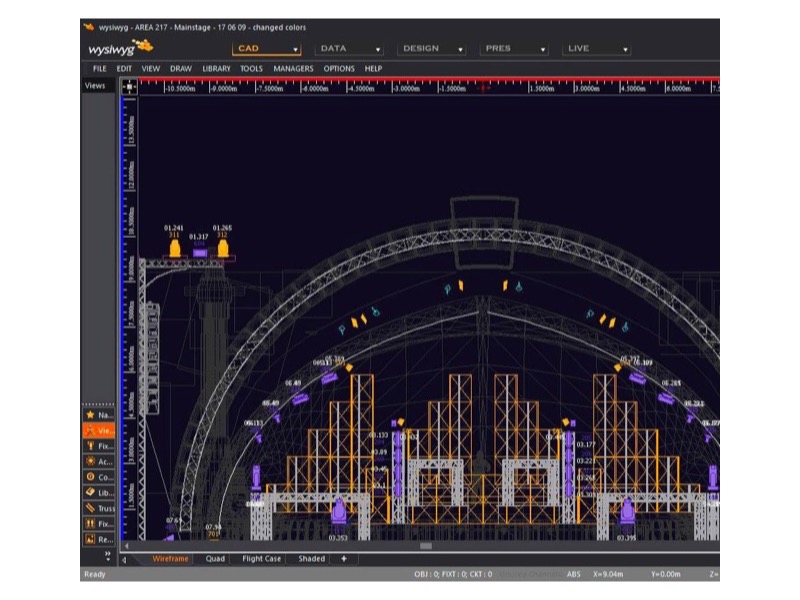The height and width of the screenshot is (600, 800).
Task: Expand the DESIGN mode dropdown
Action: pyautogui.click(x=432, y=48)
